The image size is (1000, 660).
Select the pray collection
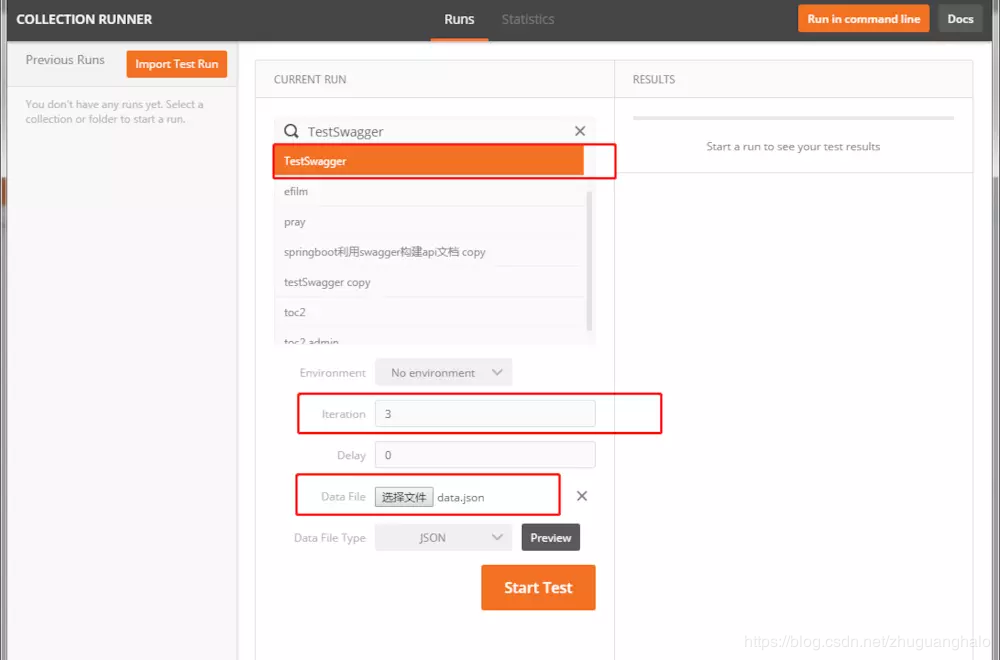click(x=430, y=222)
